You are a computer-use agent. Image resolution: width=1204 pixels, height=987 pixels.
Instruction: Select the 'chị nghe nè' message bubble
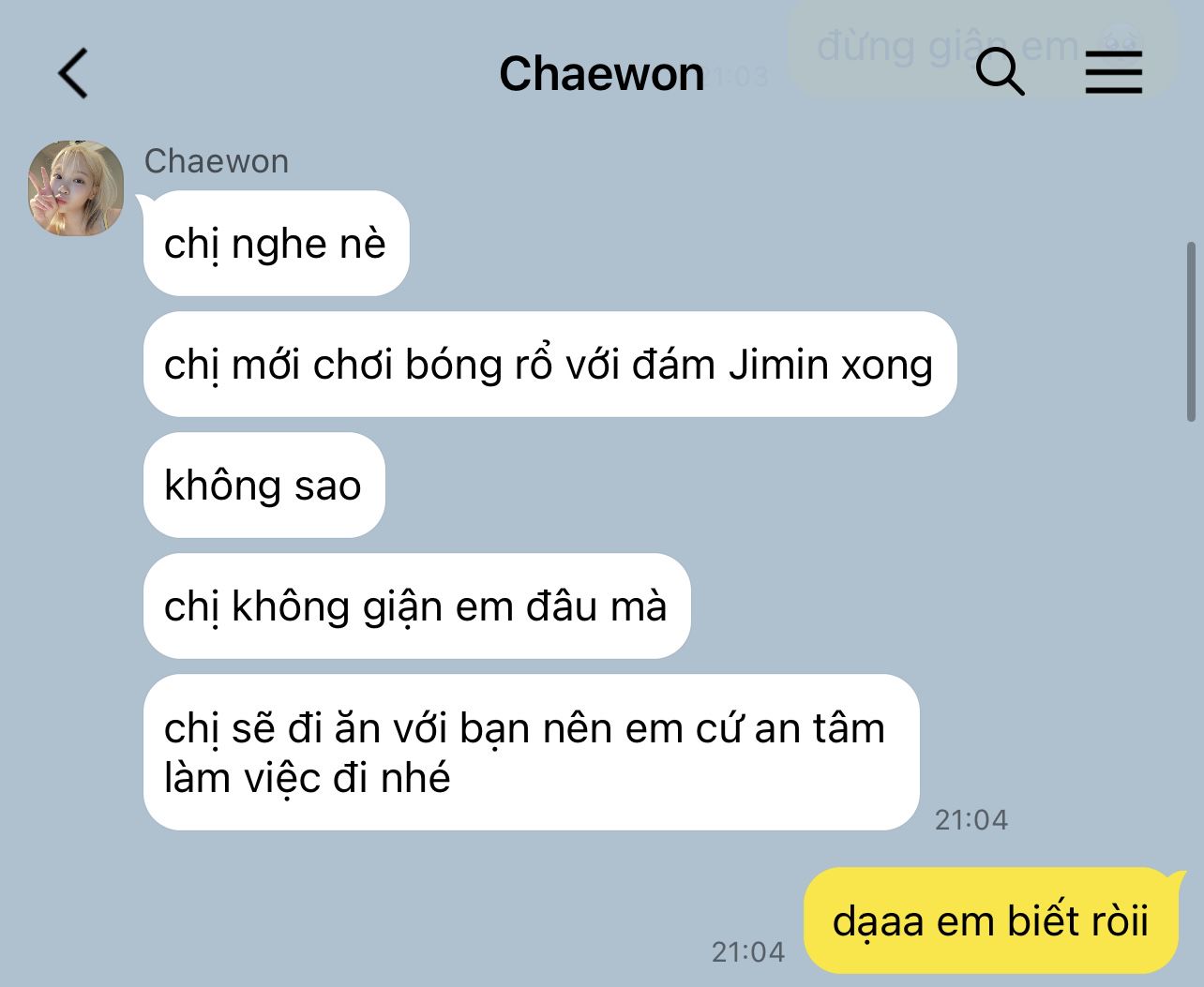click(276, 244)
